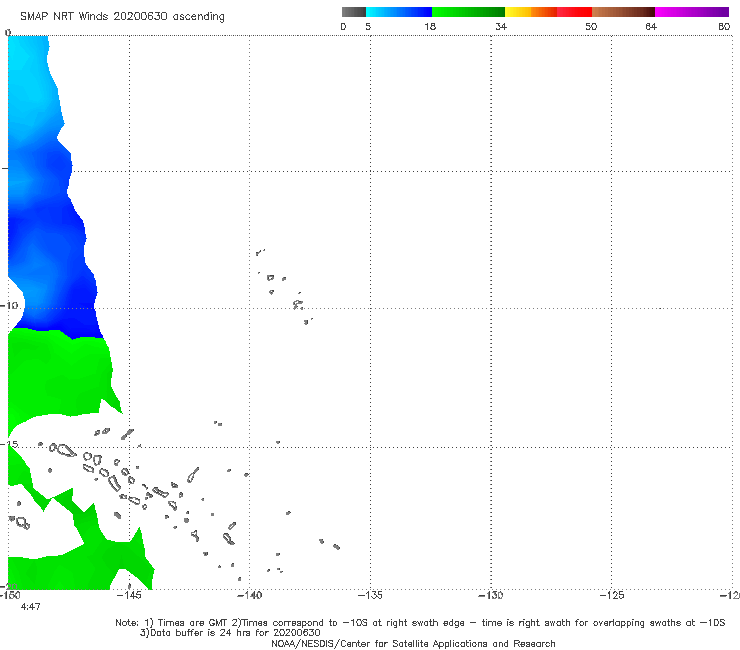Click the gray 0-5 segment of colorbar
Image resolution: width=740 pixels, height=650 pixels.
click(353, 12)
